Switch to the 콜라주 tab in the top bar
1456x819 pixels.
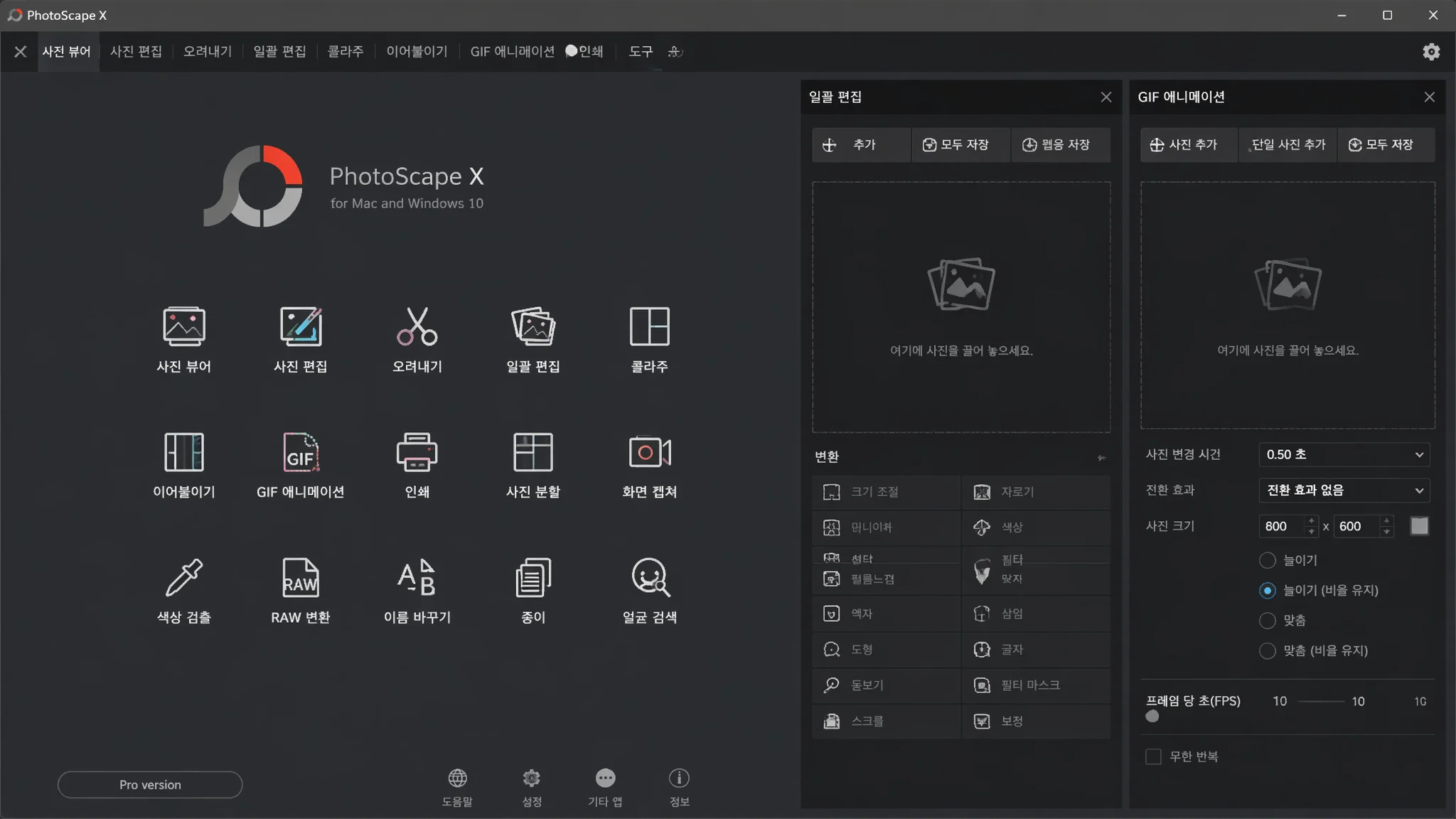[x=345, y=51]
